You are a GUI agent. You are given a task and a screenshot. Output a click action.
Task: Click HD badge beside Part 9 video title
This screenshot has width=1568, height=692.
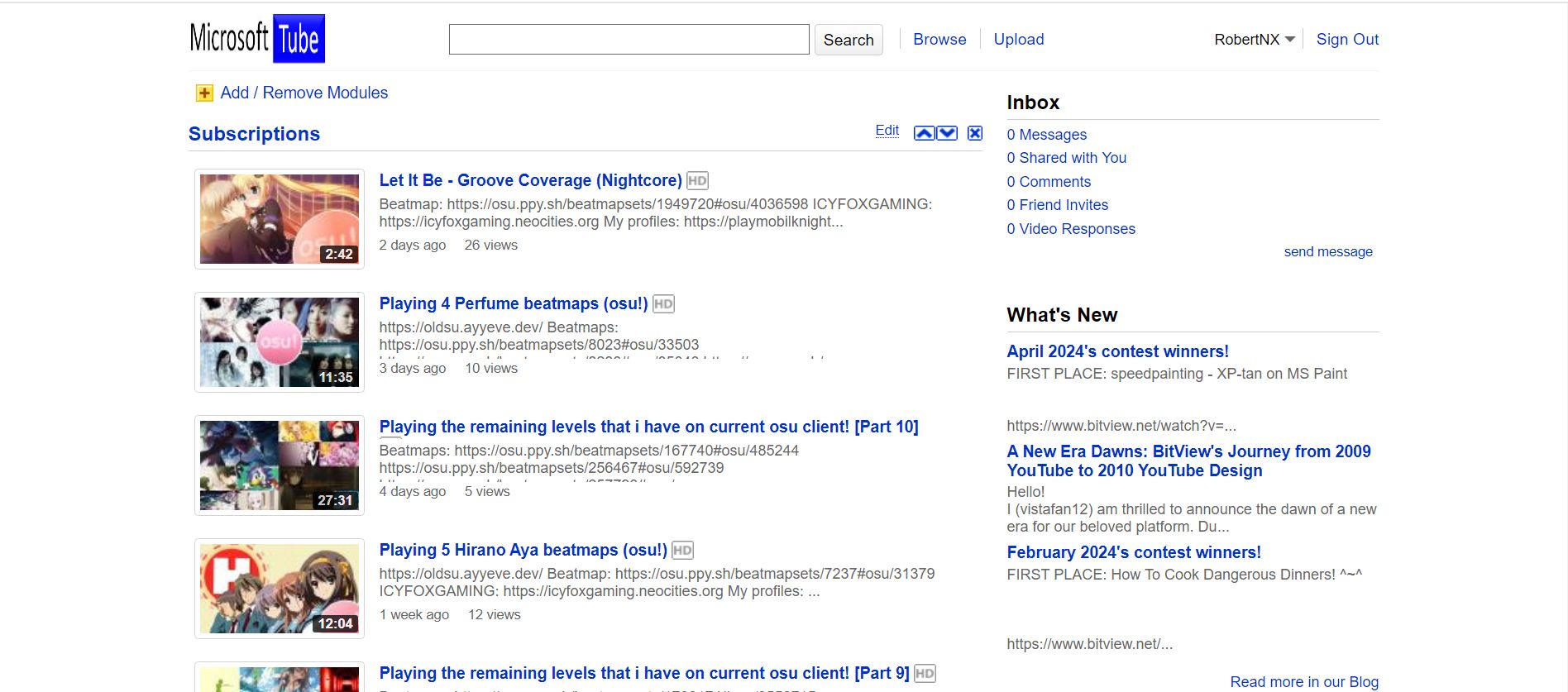pyautogui.click(x=925, y=674)
